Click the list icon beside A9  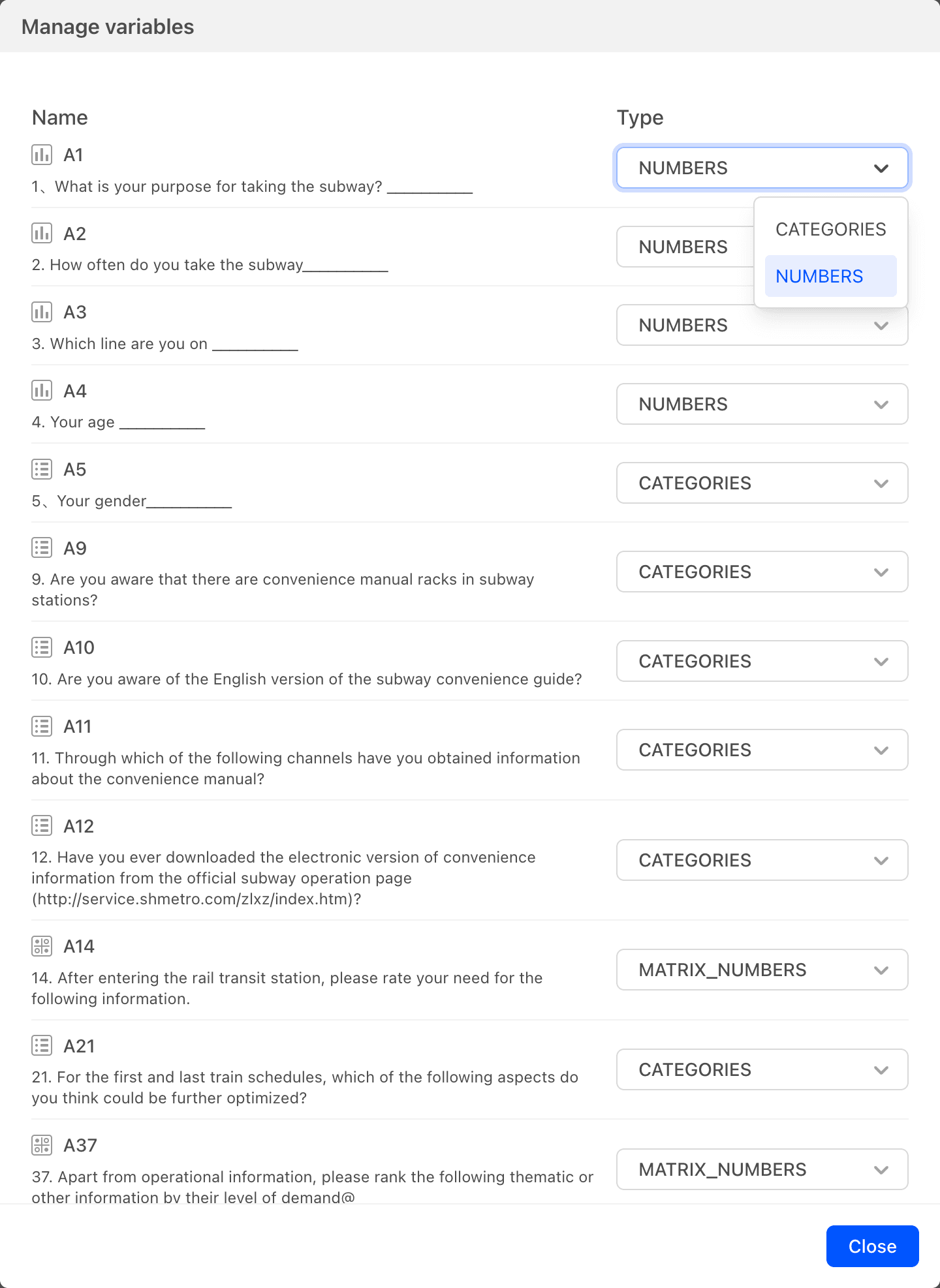42,548
